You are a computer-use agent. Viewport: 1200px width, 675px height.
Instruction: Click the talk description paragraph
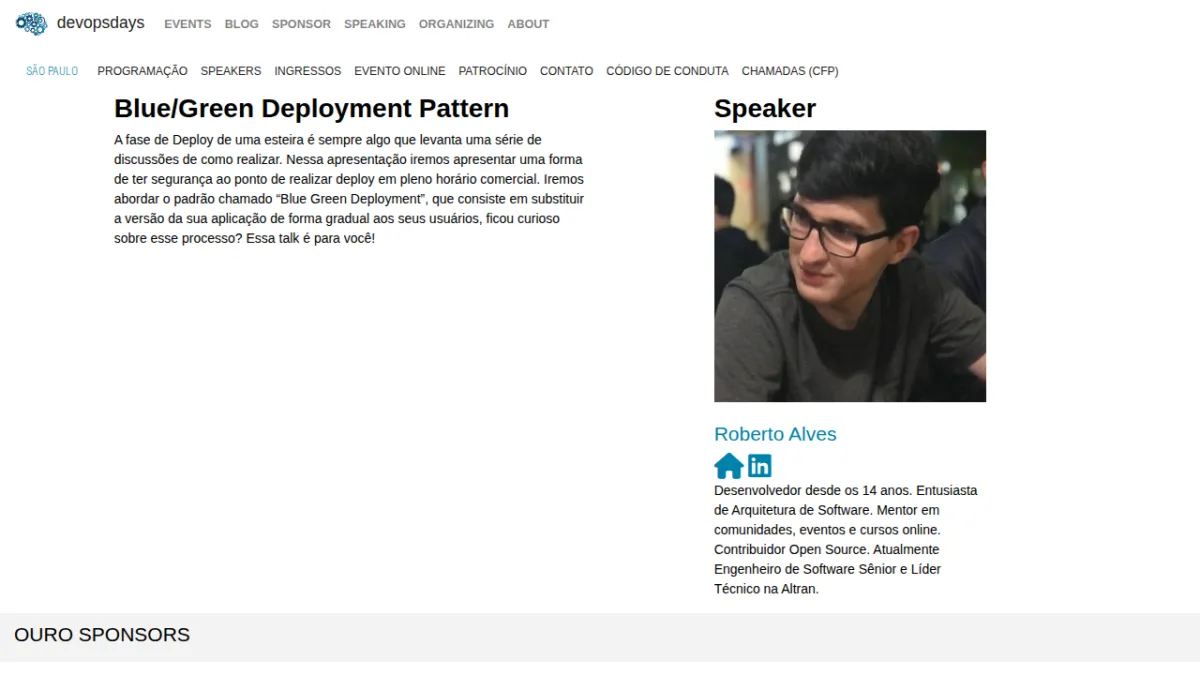pyautogui.click(x=350, y=189)
